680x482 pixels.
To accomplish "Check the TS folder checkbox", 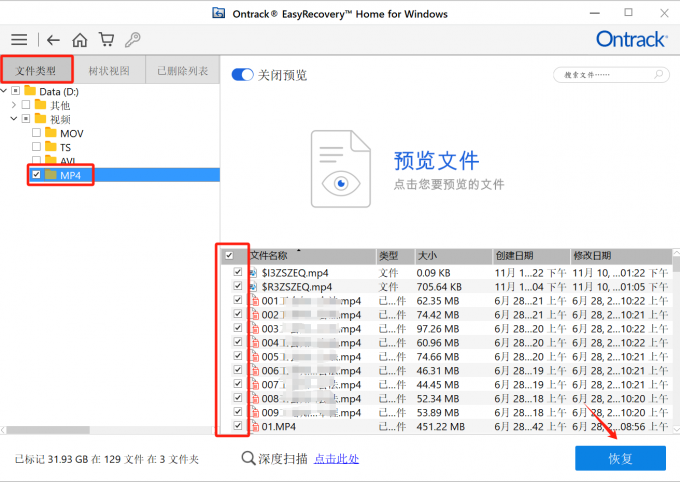I will pos(36,147).
